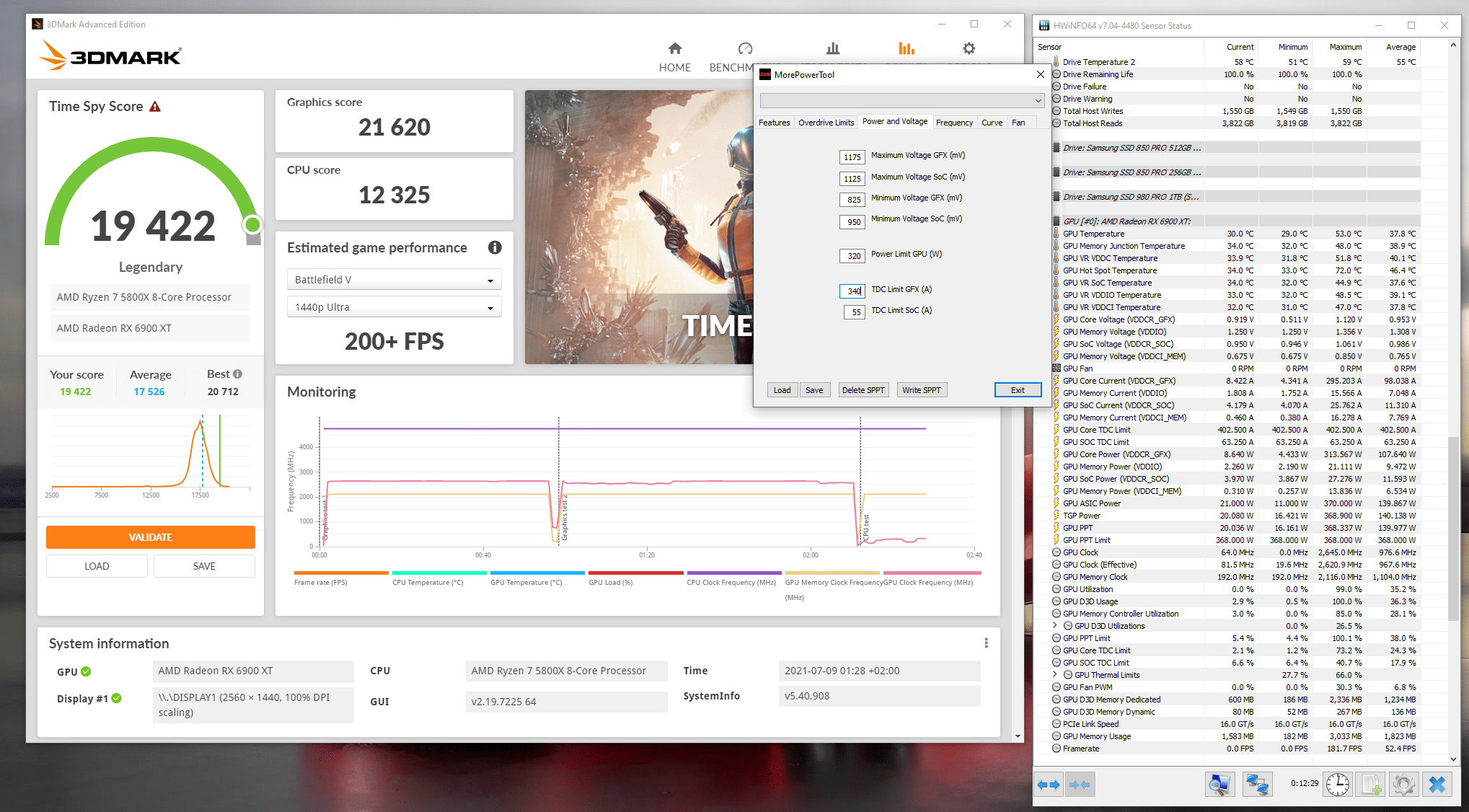Click orange VALIDATE button
Image resolution: width=1469 pixels, height=812 pixels.
(150, 537)
